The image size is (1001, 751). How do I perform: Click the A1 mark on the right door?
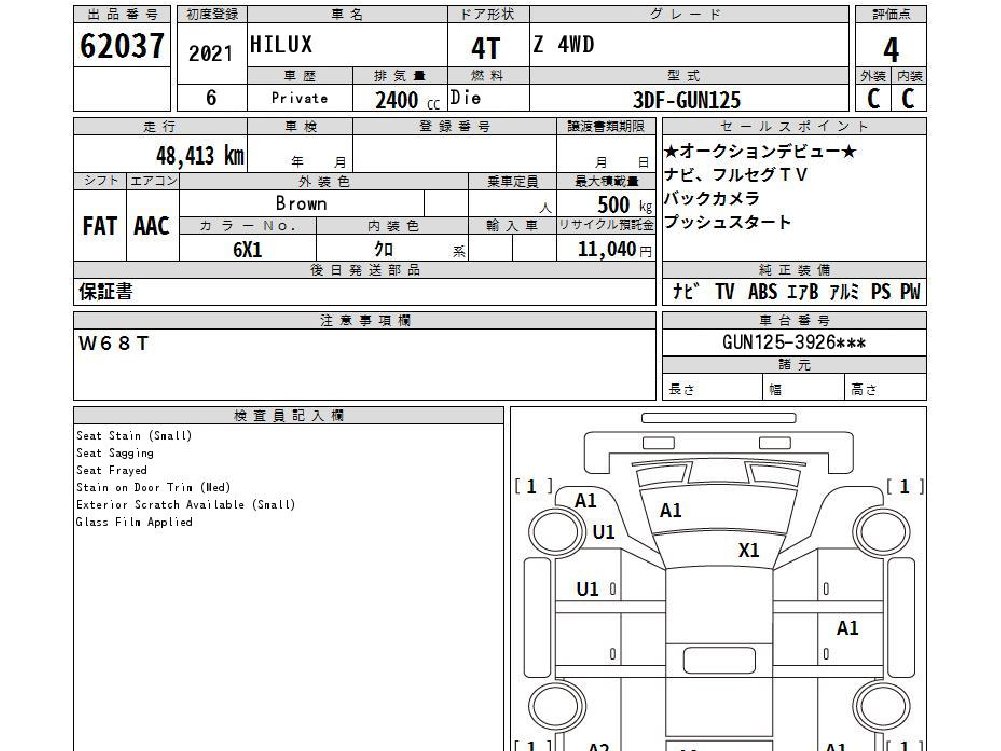tap(848, 628)
